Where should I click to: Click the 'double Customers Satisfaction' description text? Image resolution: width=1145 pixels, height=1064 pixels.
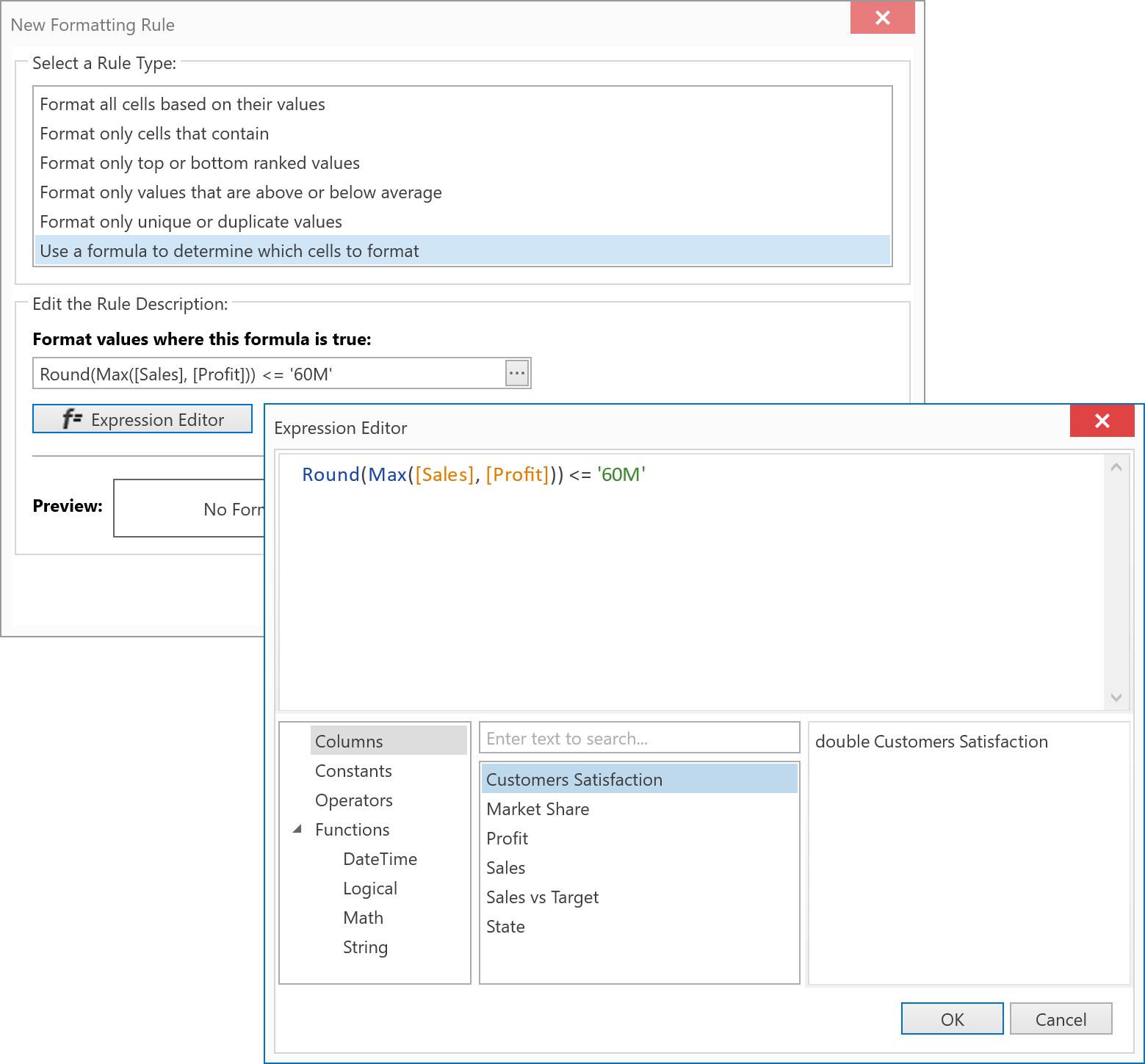point(931,742)
